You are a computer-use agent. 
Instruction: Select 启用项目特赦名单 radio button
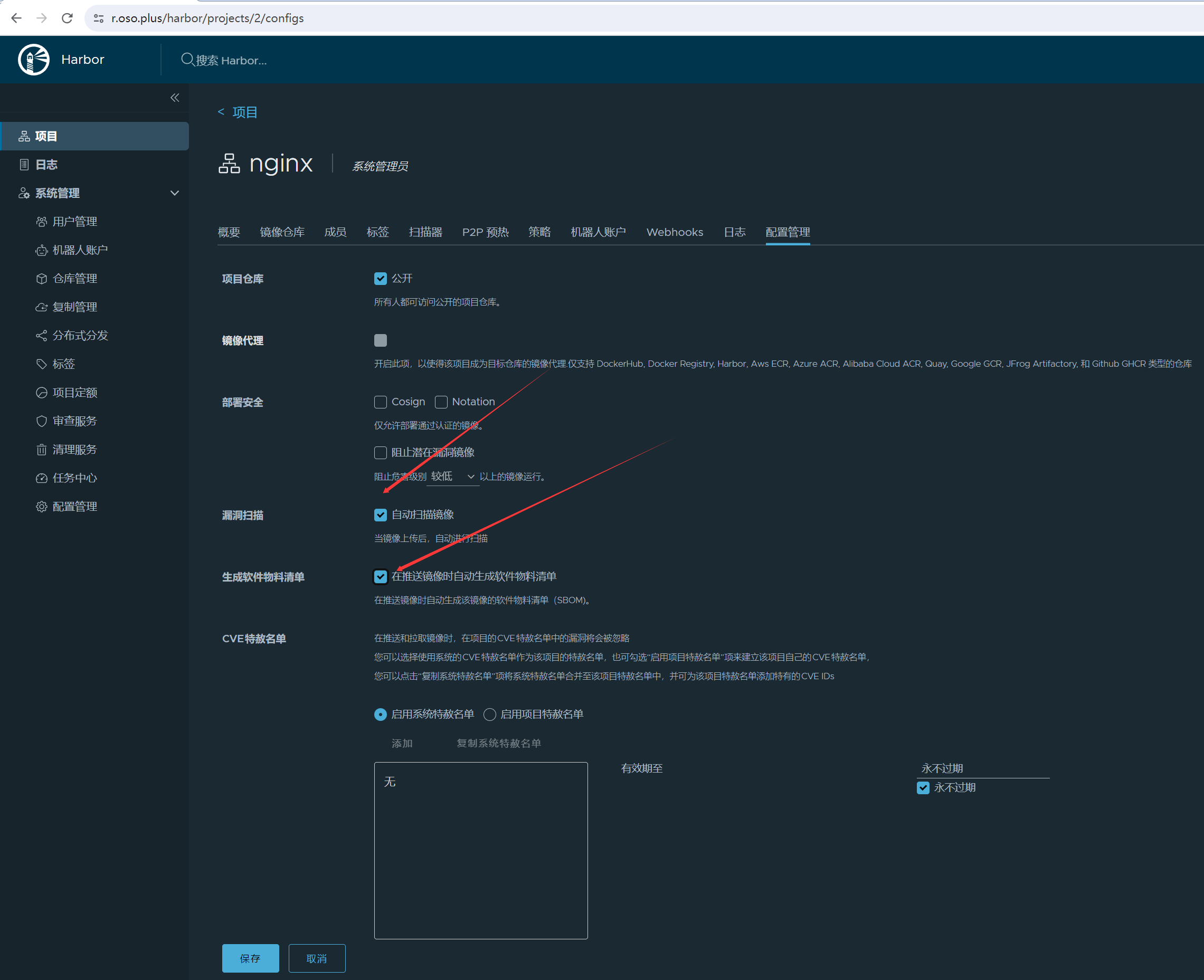pyautogui.click(x=490, y=714)
